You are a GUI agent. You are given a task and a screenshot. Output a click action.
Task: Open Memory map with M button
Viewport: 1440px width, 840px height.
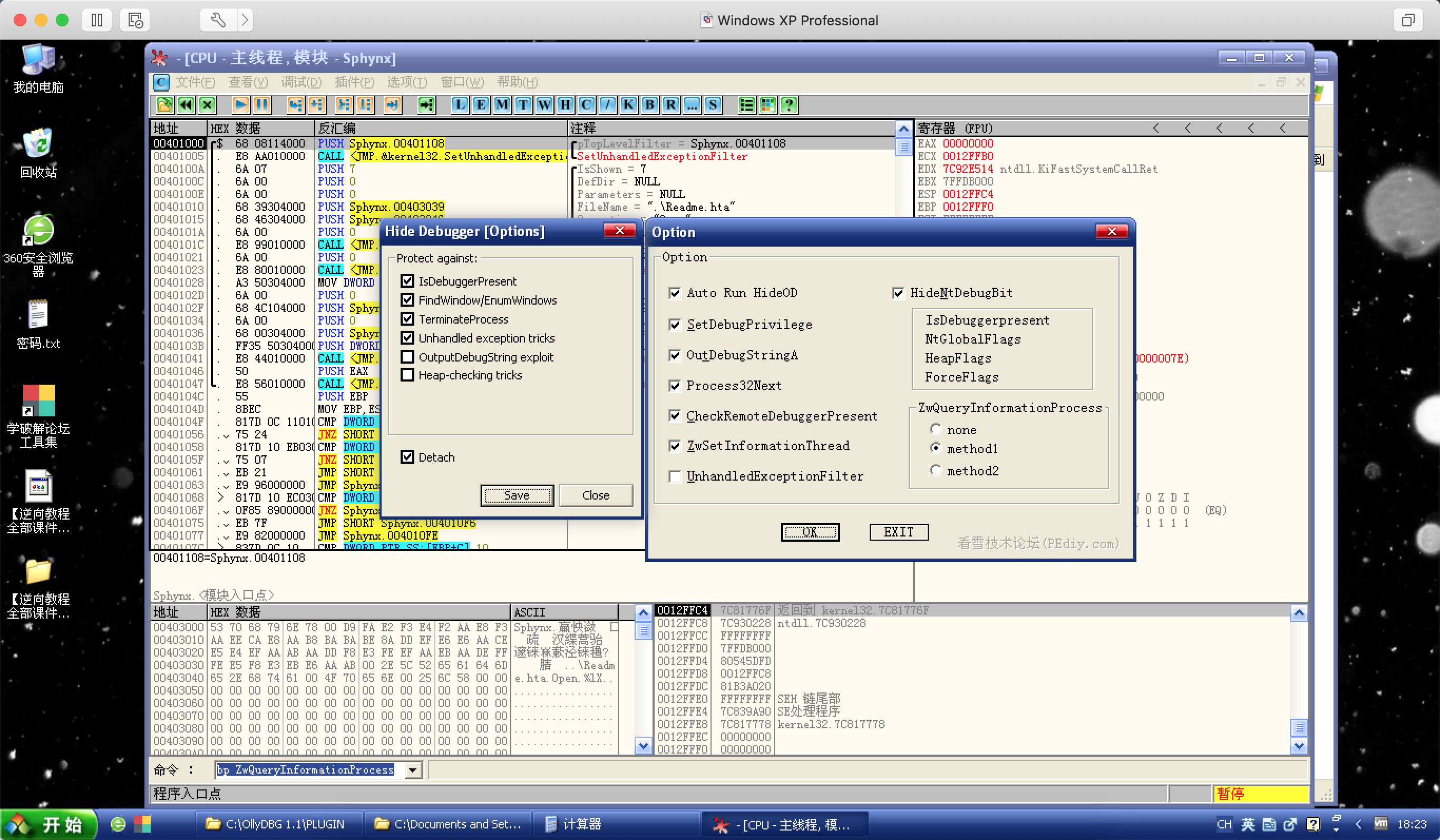(x=502, y=104)
